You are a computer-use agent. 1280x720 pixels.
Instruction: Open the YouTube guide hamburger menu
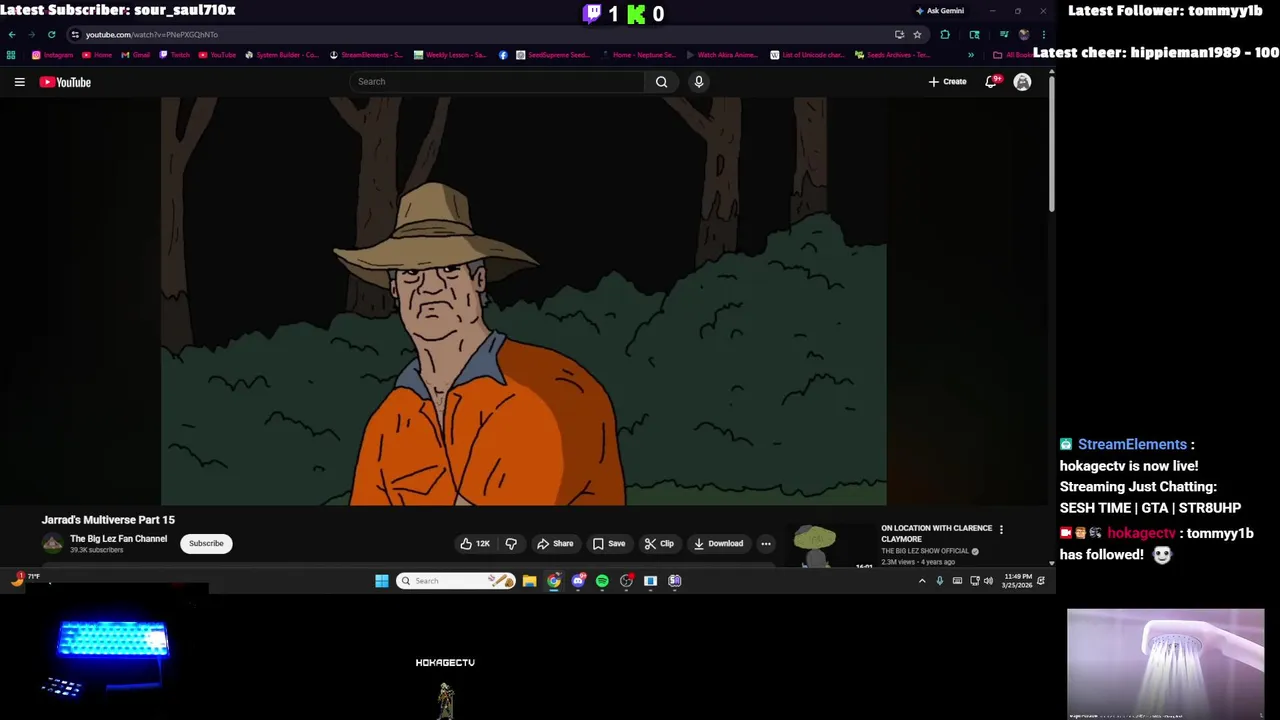click(x=19, y=82)
